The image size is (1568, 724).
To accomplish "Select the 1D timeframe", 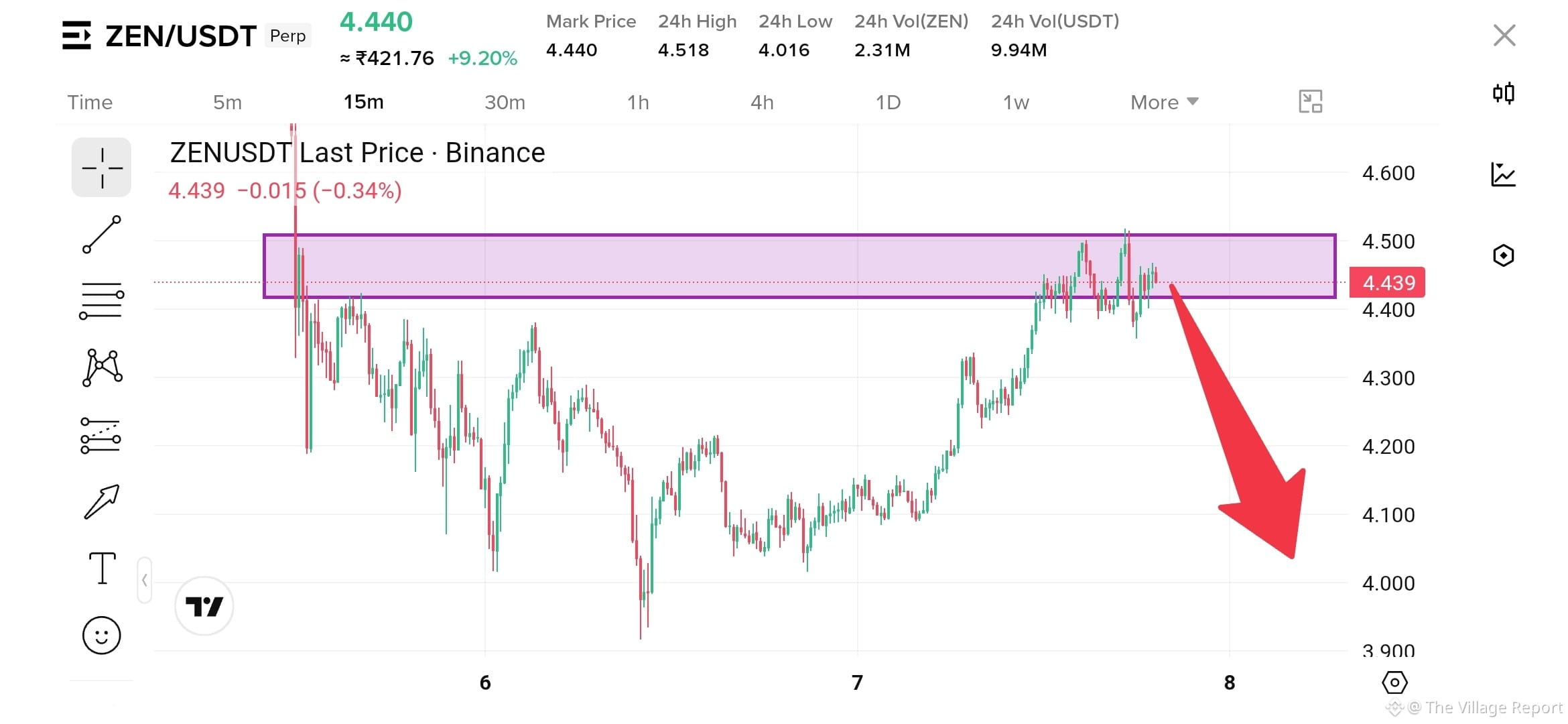I will click(x=888, y=103).
